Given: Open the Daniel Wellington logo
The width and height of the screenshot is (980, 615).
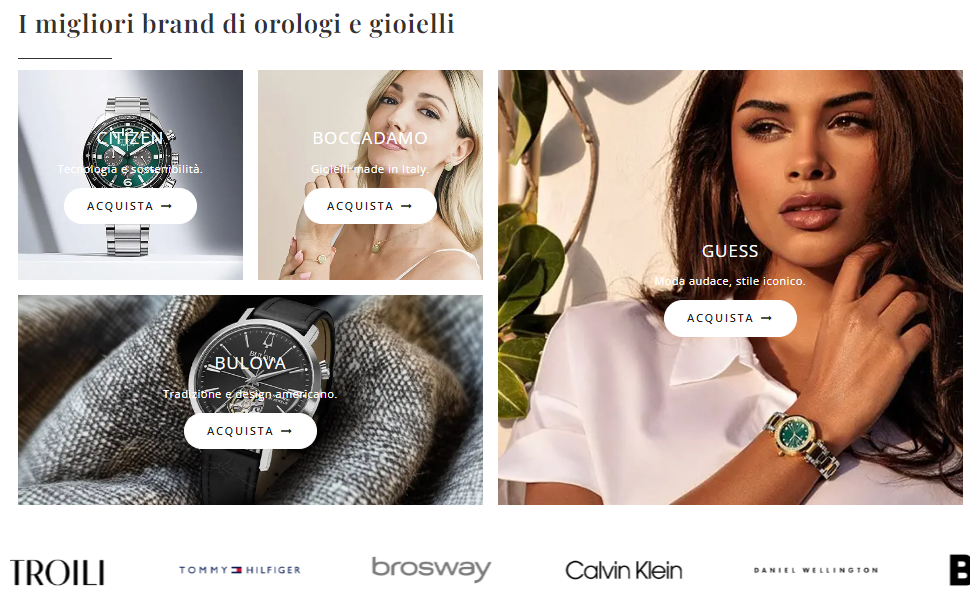Looking at the screenshot, I should click(x=816, y=570).
